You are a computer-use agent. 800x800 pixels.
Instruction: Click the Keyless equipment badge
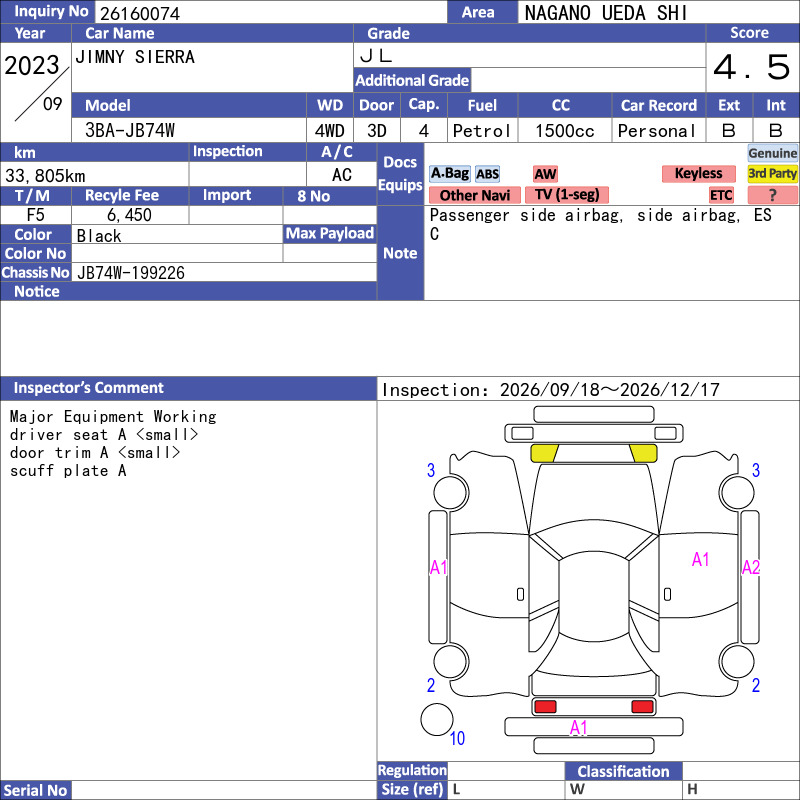tap(698, 173)
